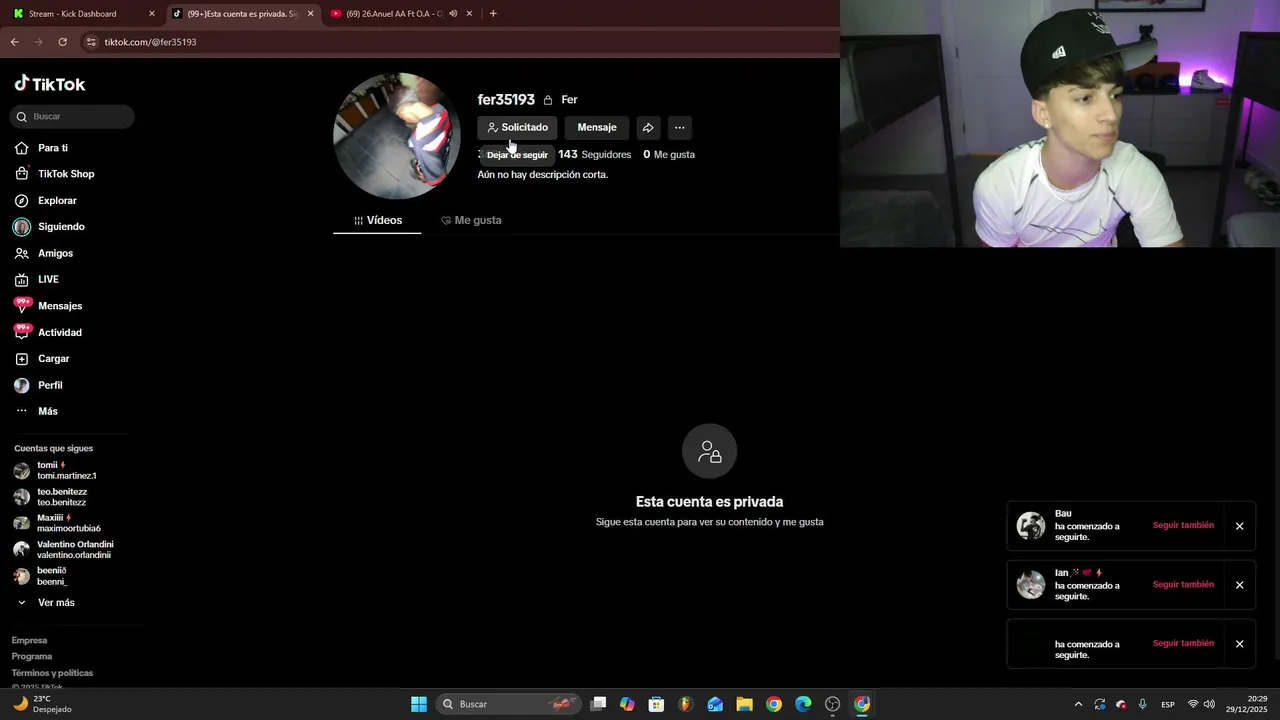Screen dimensions: 1280x720
Task: Focus the TikTok Buscar search field
Action: (73, 117)
